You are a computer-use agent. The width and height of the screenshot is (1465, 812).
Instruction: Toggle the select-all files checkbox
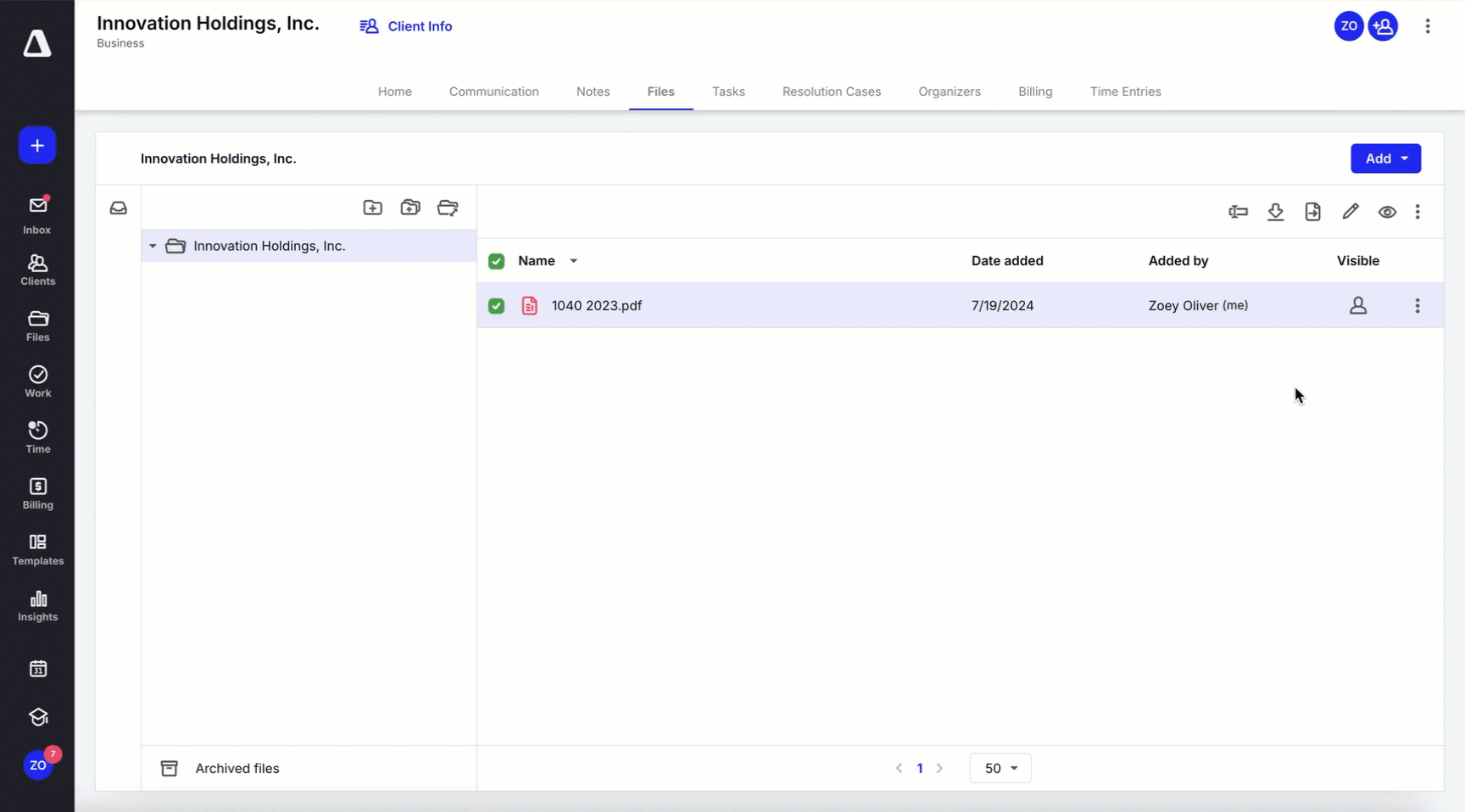pos(496,261)
